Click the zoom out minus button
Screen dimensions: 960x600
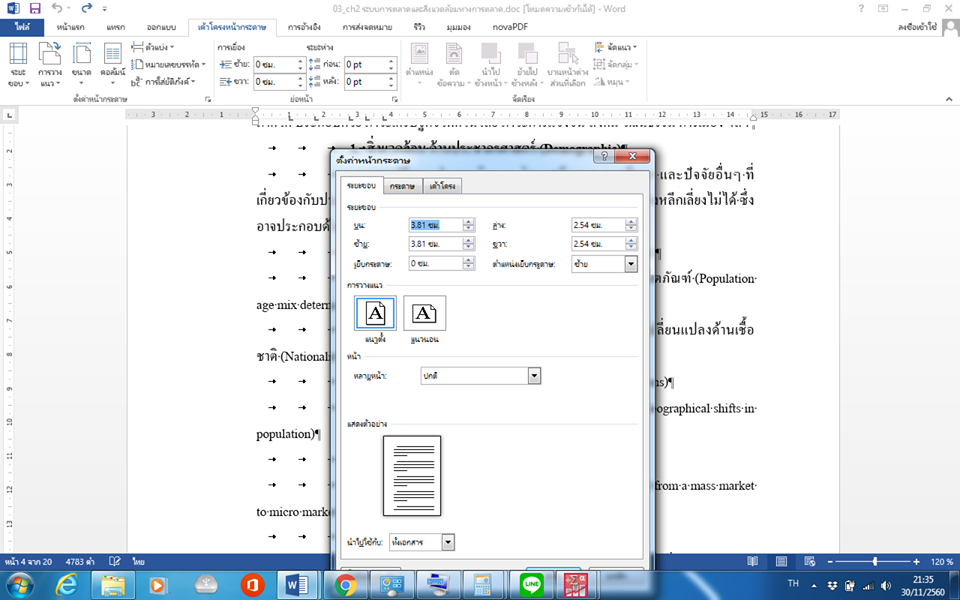tap(830, 561)
